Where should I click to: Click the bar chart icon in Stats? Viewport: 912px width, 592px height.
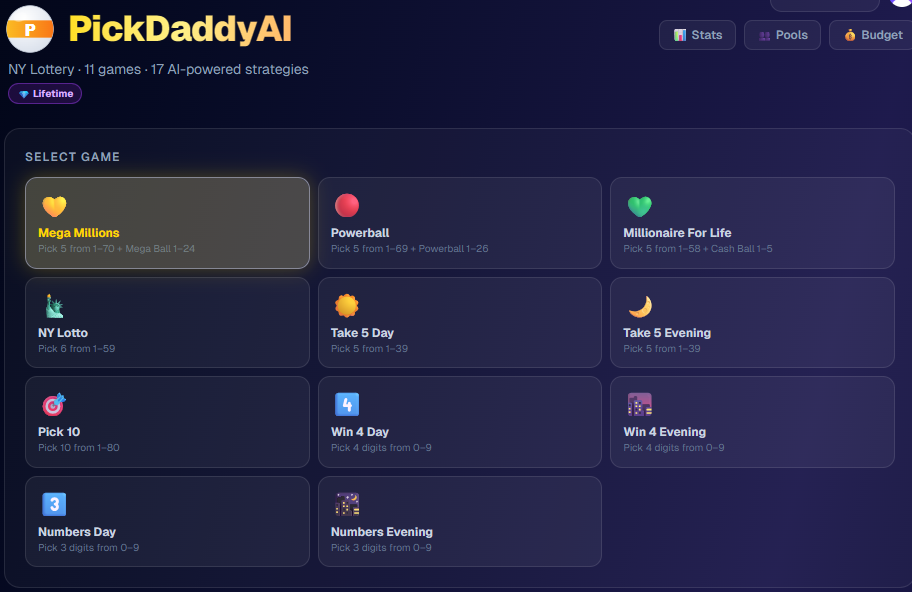(x=679, y=35)
